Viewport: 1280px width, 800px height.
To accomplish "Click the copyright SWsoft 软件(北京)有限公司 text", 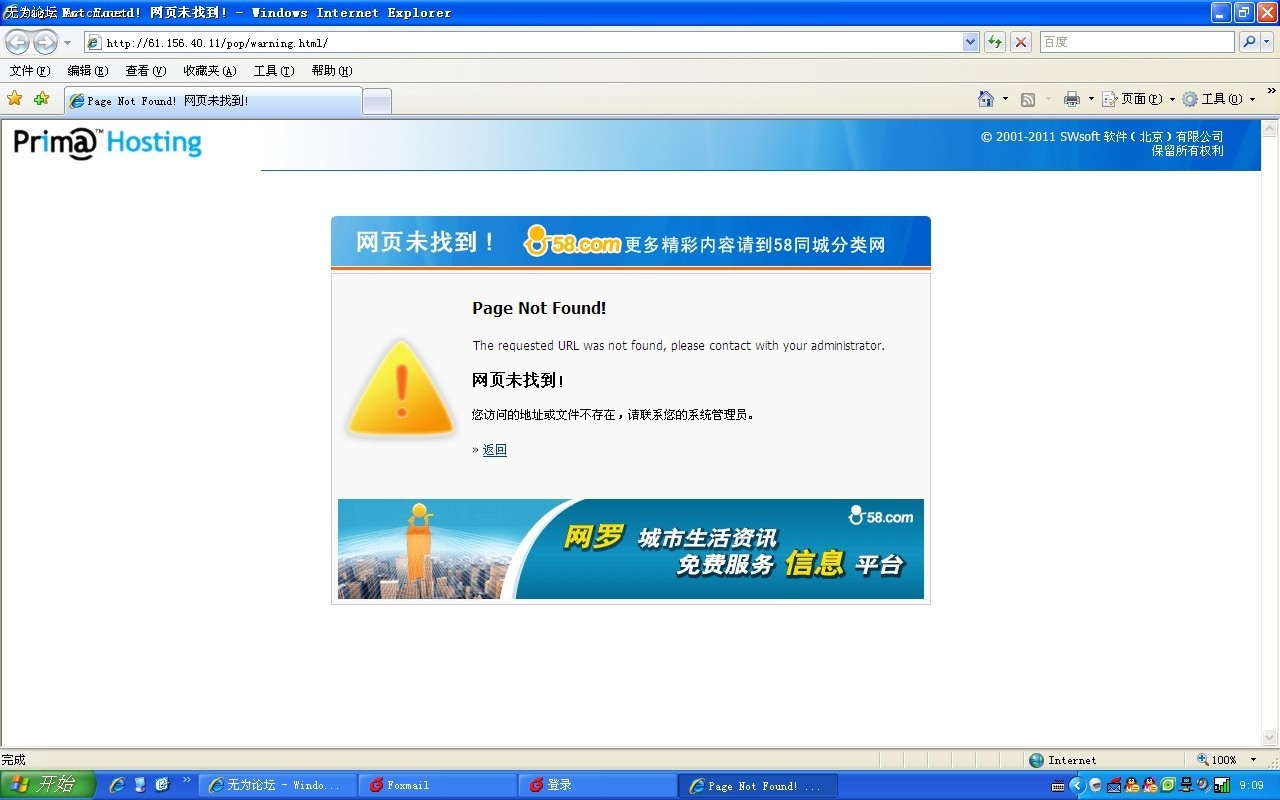I will coord(1102,137).
